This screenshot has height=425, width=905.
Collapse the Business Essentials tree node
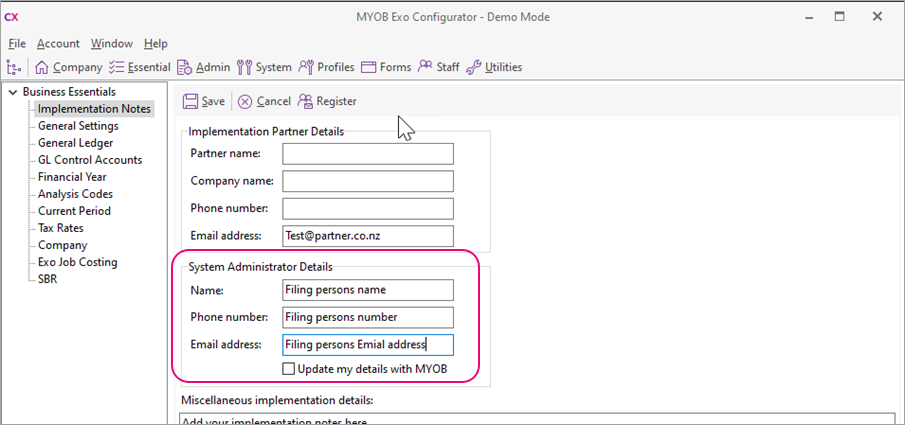(x=12, y=92)
